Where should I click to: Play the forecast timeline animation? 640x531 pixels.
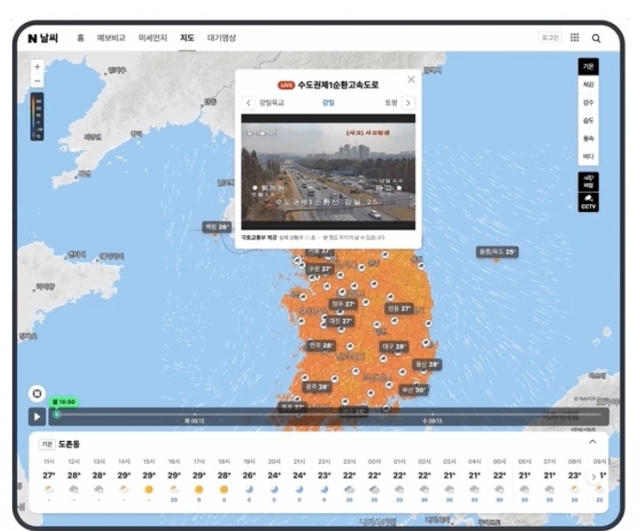37,417
